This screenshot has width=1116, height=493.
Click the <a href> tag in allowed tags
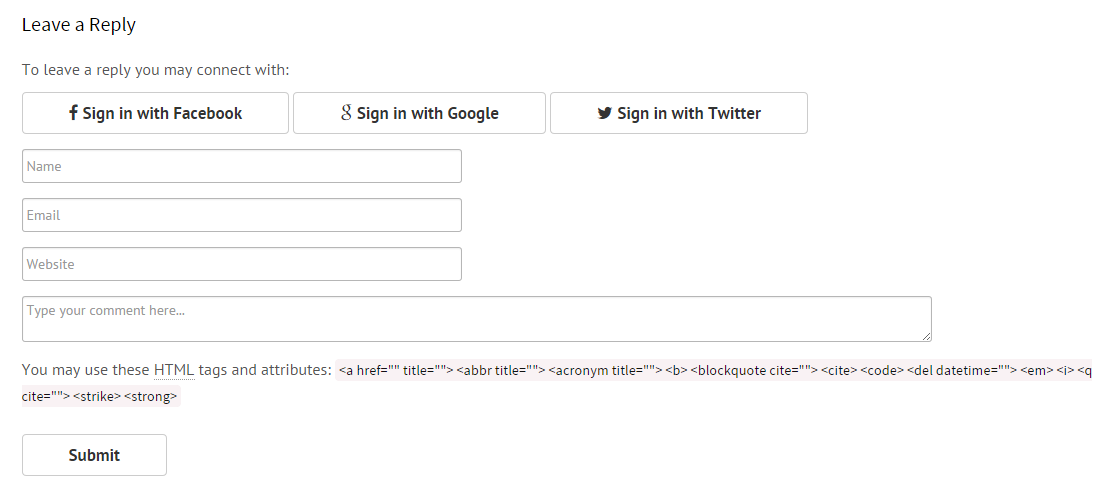tap(396, 371)
